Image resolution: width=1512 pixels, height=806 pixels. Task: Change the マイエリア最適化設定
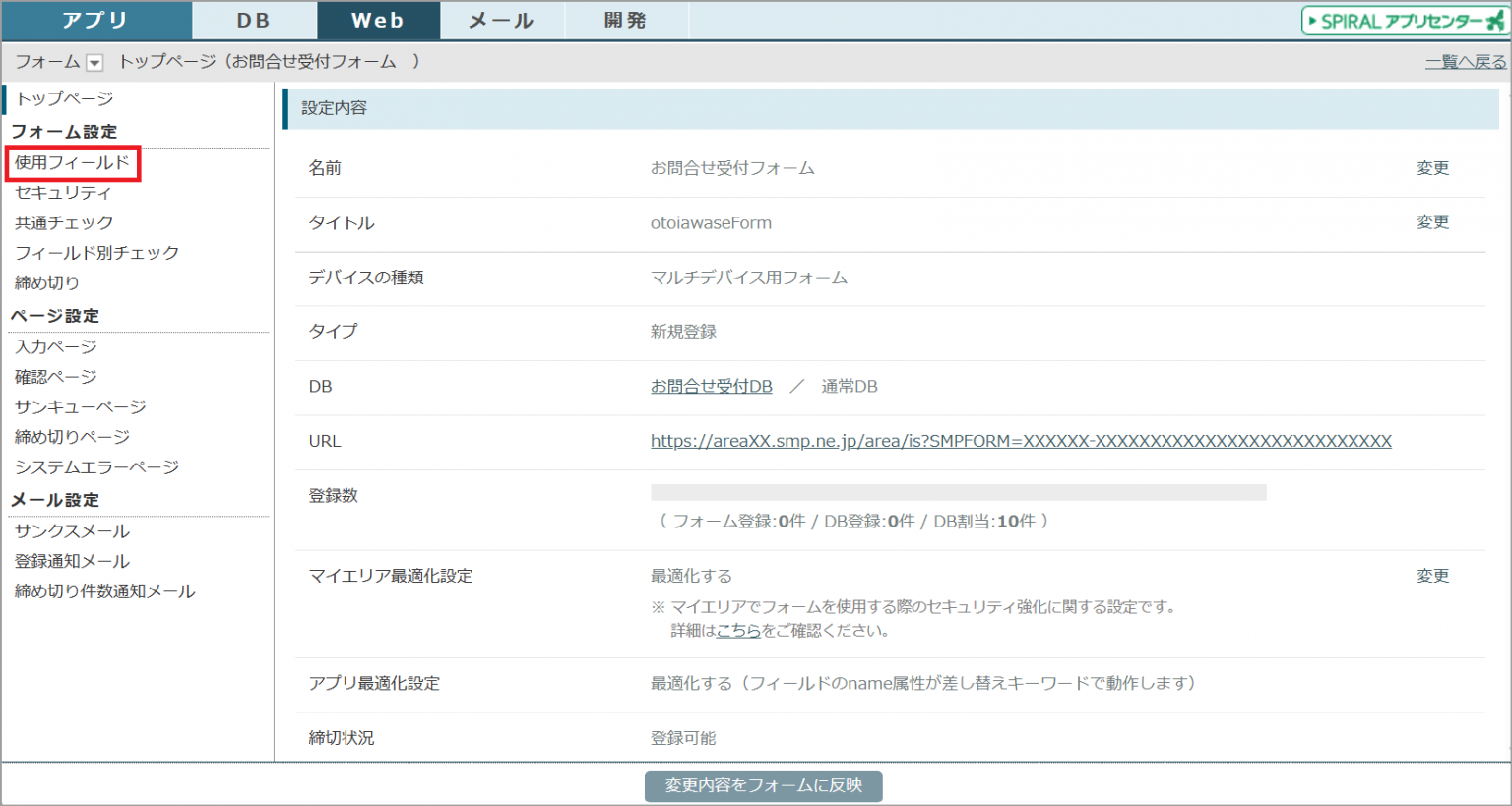click(1432, 576)
